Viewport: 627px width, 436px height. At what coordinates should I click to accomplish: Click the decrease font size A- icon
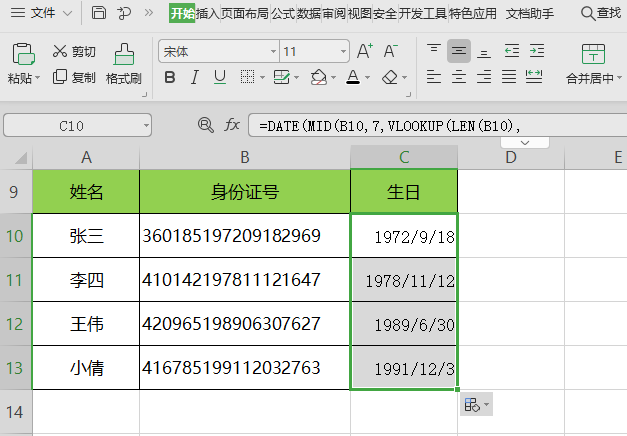[x=391, y=51]
